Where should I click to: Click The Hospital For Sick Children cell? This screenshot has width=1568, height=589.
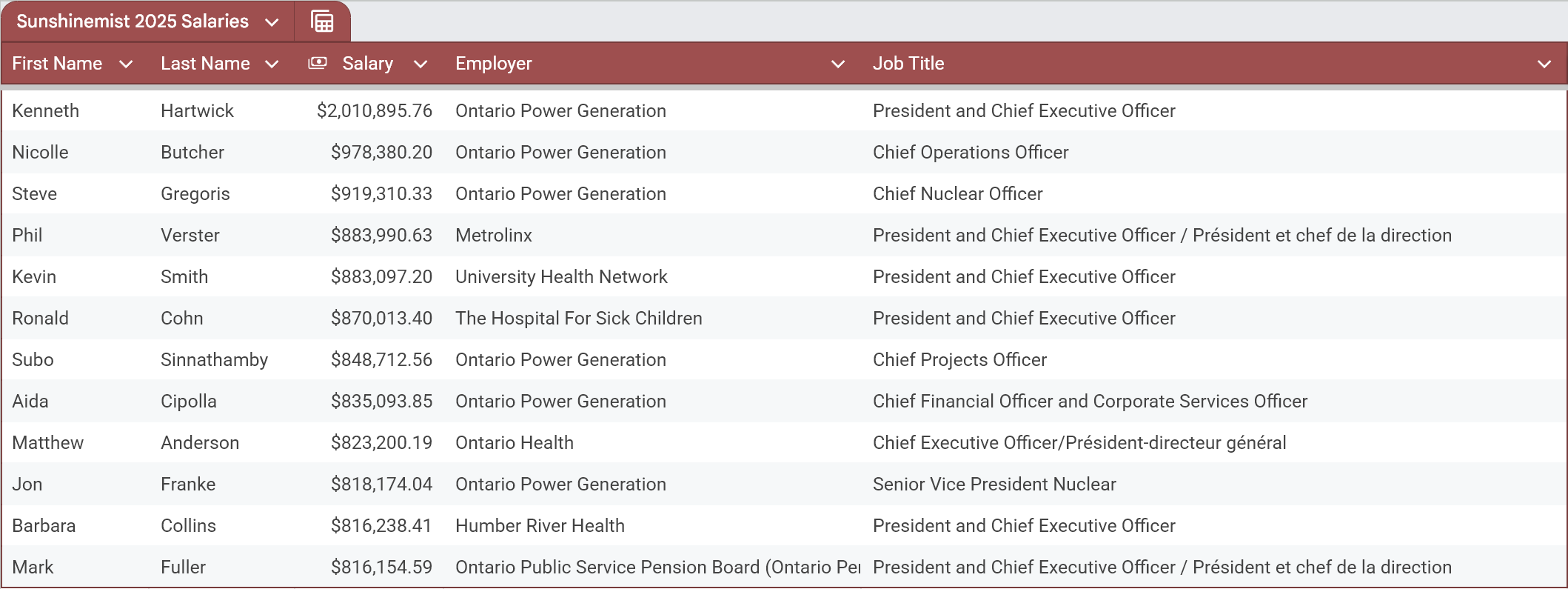pyautogui.click(x=578, y=319)
